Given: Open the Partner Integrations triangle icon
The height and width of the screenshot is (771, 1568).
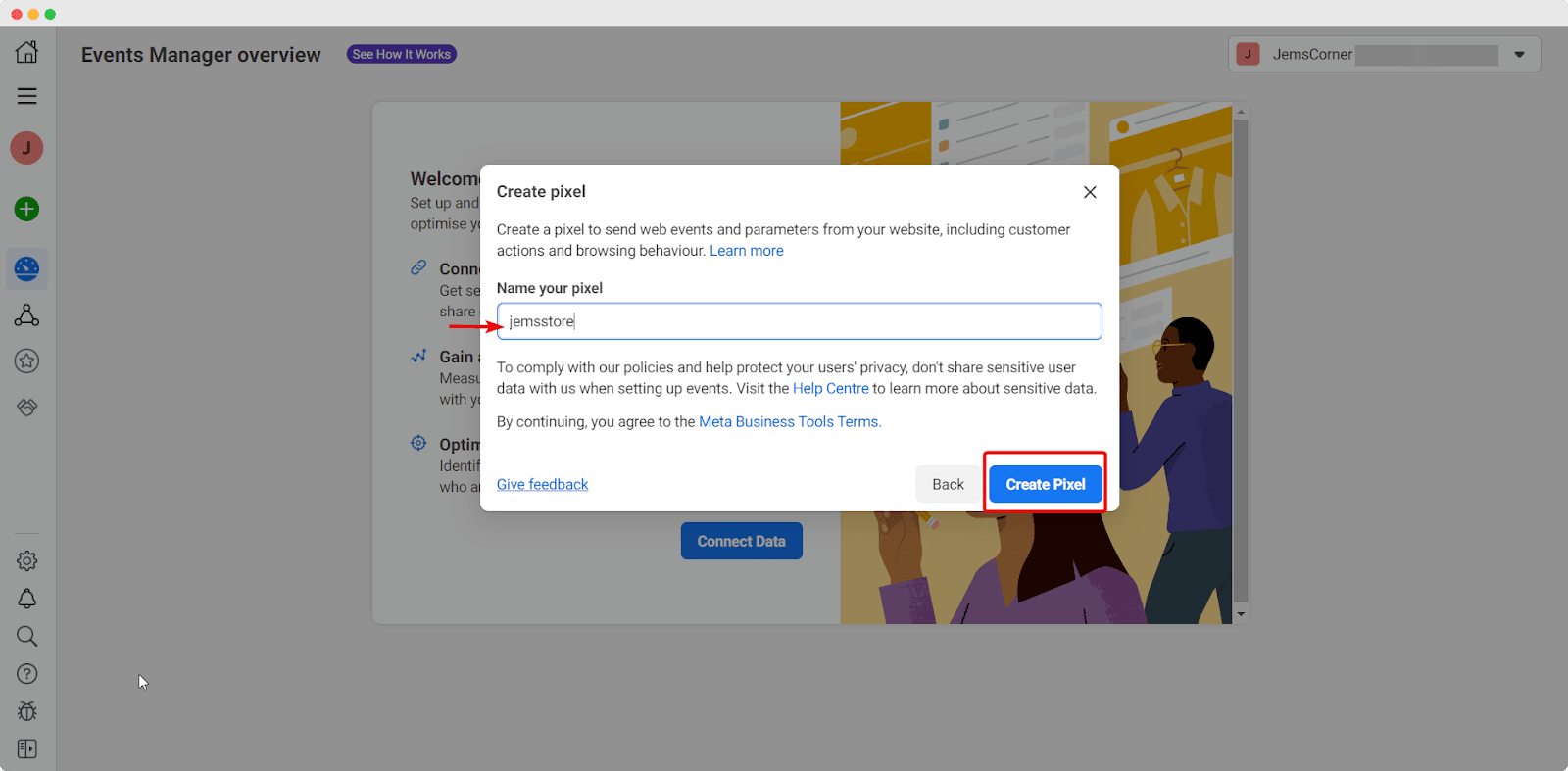Looking at the screenshot, I should [26, 315].
